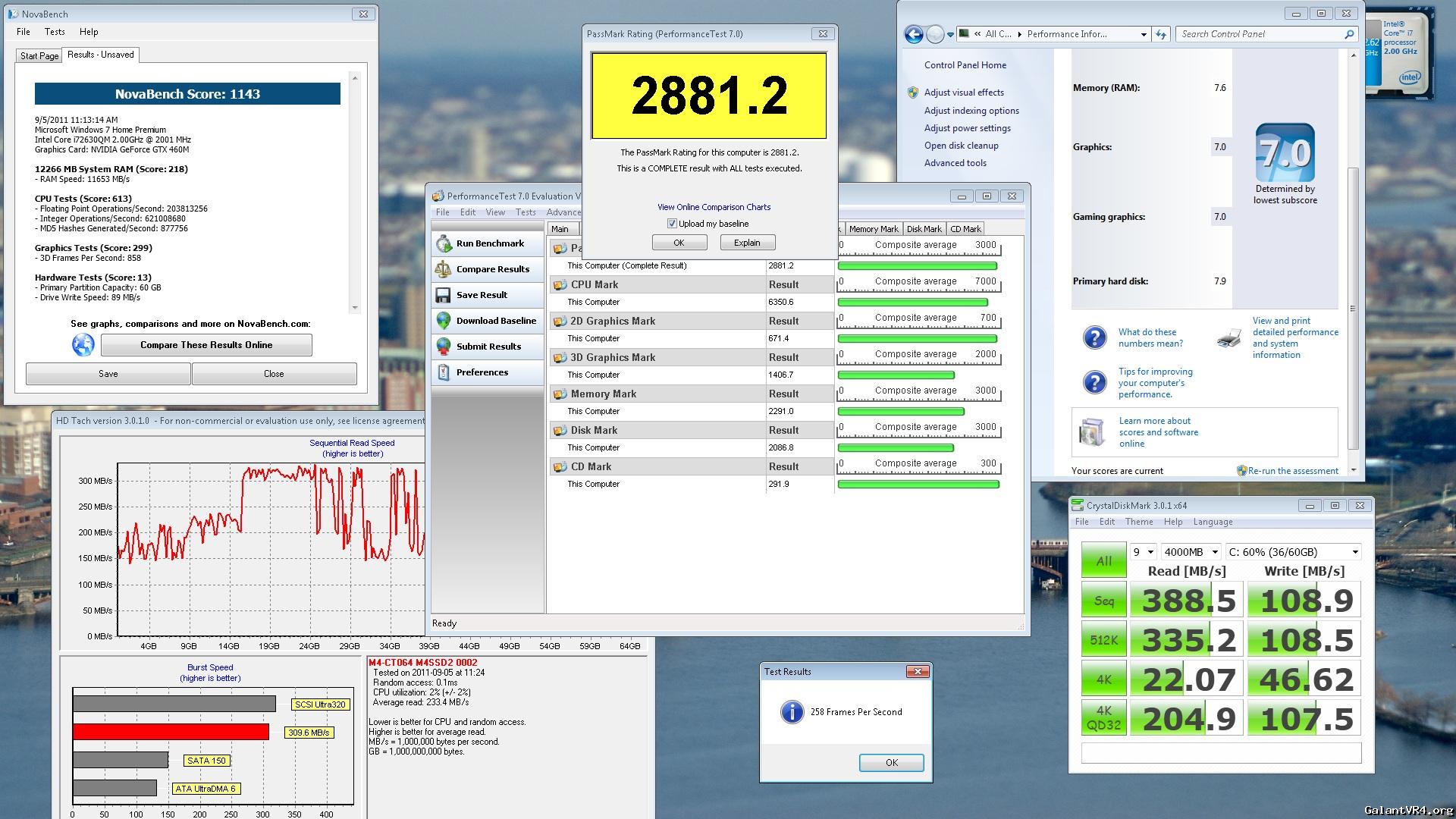1456x819 pixels.
Task: Click the question mark icon beside 'What do these numbers mean?'
Action: 1094,337
